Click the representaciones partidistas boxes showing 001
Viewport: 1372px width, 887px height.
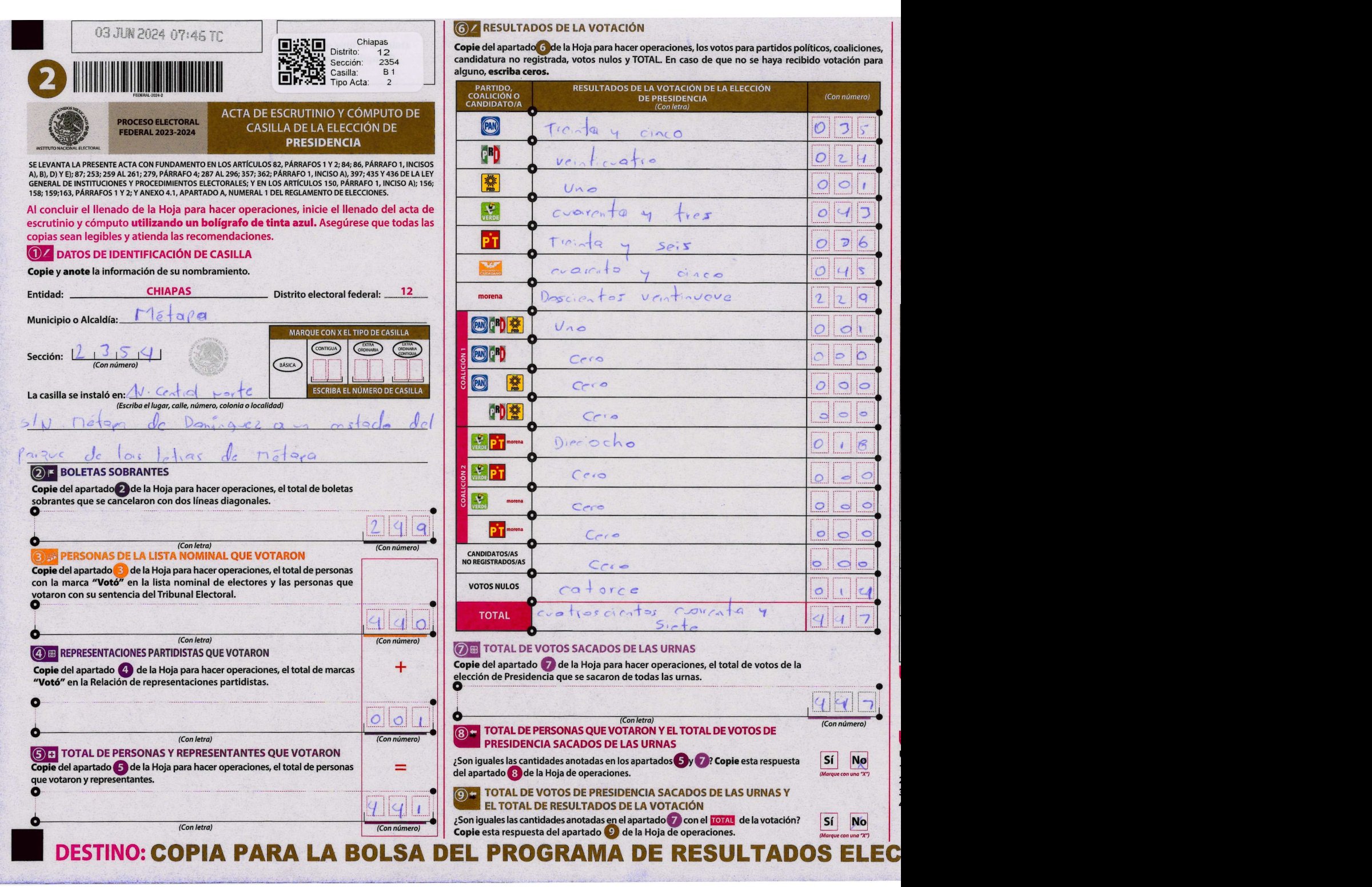[x=397, y=719]
